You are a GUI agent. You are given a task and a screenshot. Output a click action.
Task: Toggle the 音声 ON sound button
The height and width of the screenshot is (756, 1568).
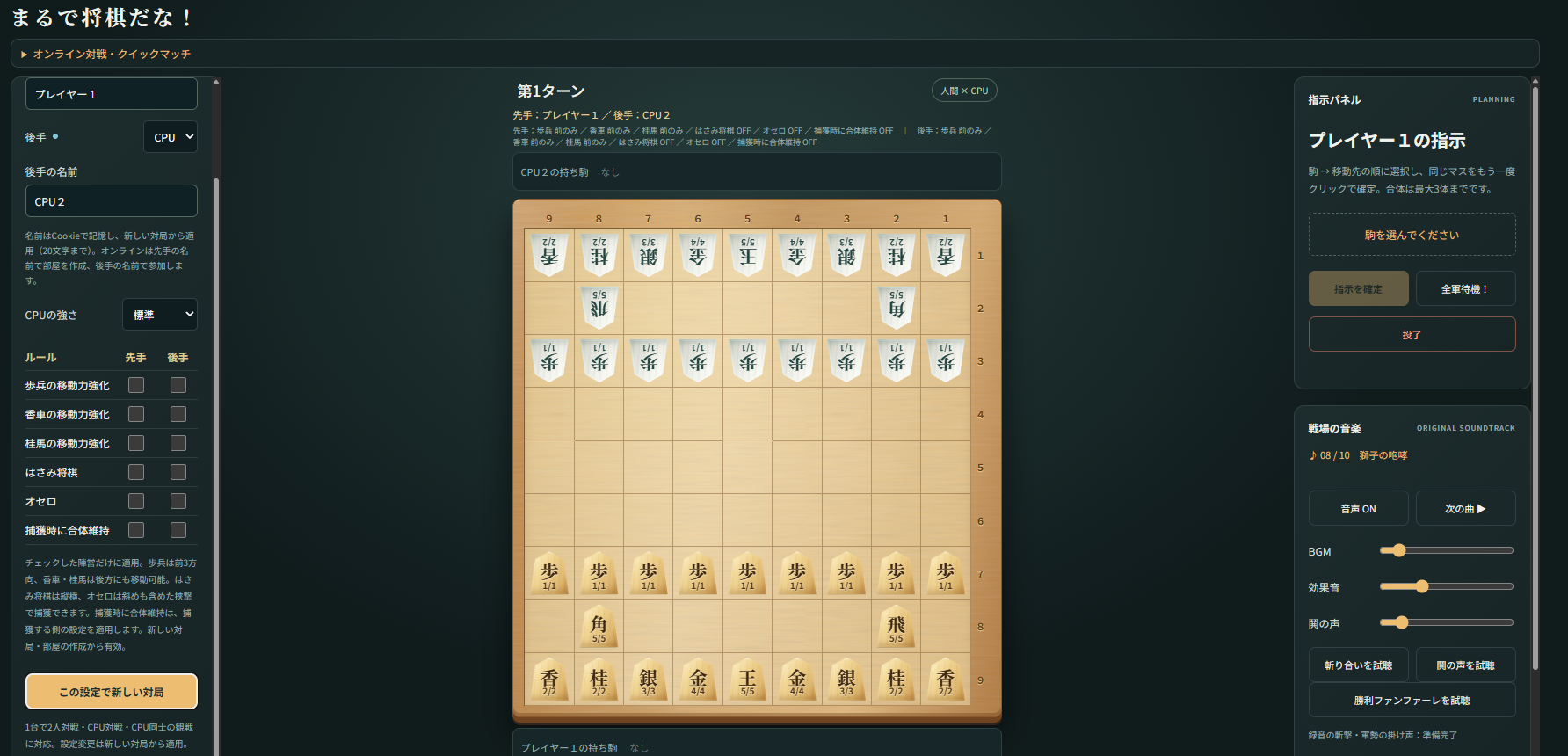click(x=1358, y=508)
